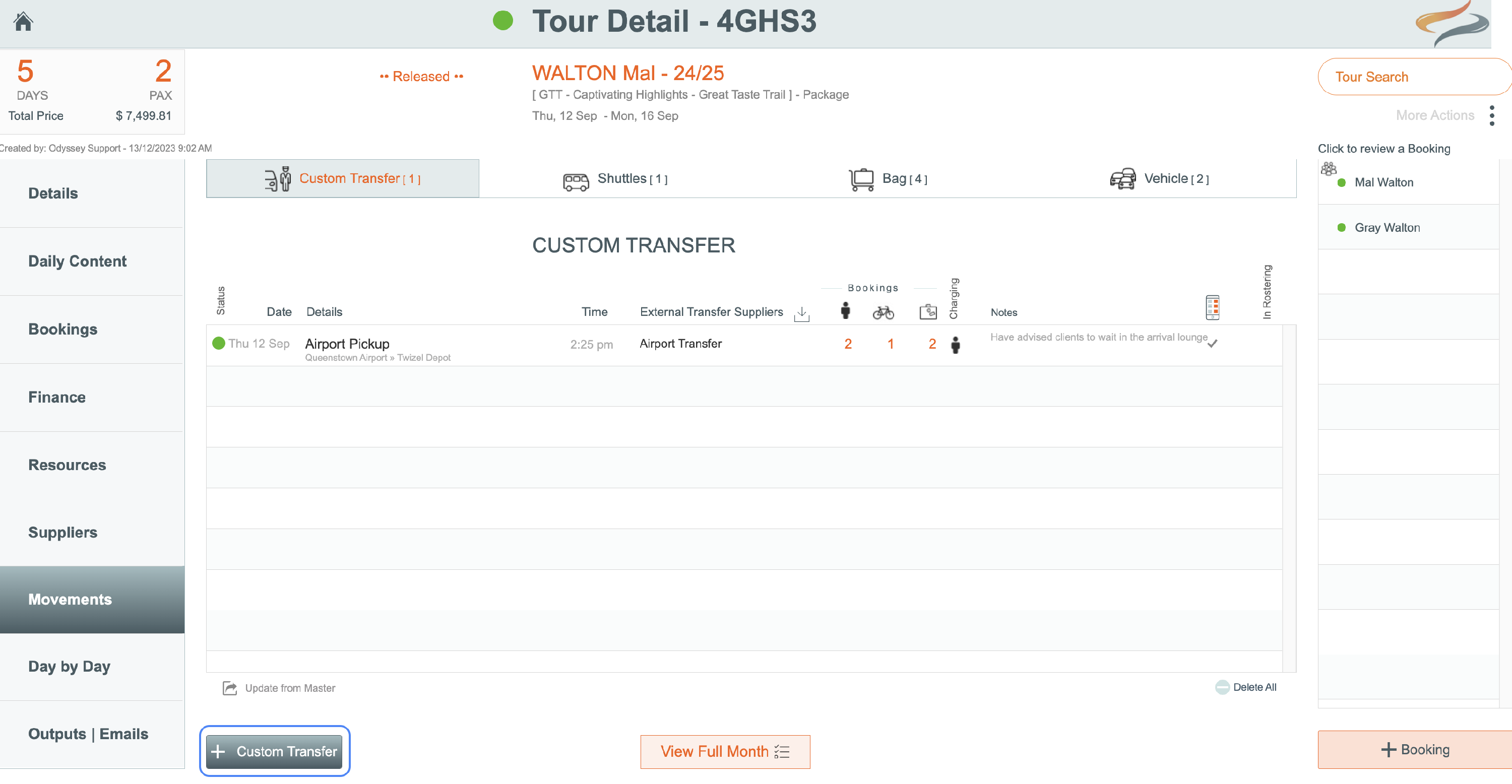Screen dimensions: 1512x784
Task: Toggle the notes checkmark on Airport Pickup row
Action: (1213, 344)
